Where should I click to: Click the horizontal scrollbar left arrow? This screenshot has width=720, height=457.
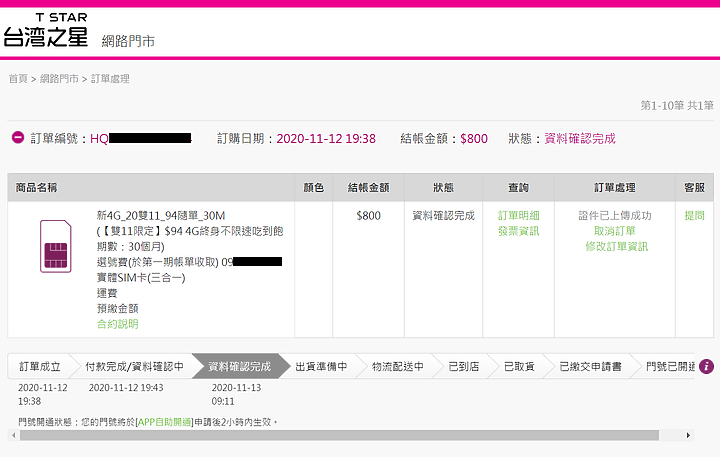[14, 435]
